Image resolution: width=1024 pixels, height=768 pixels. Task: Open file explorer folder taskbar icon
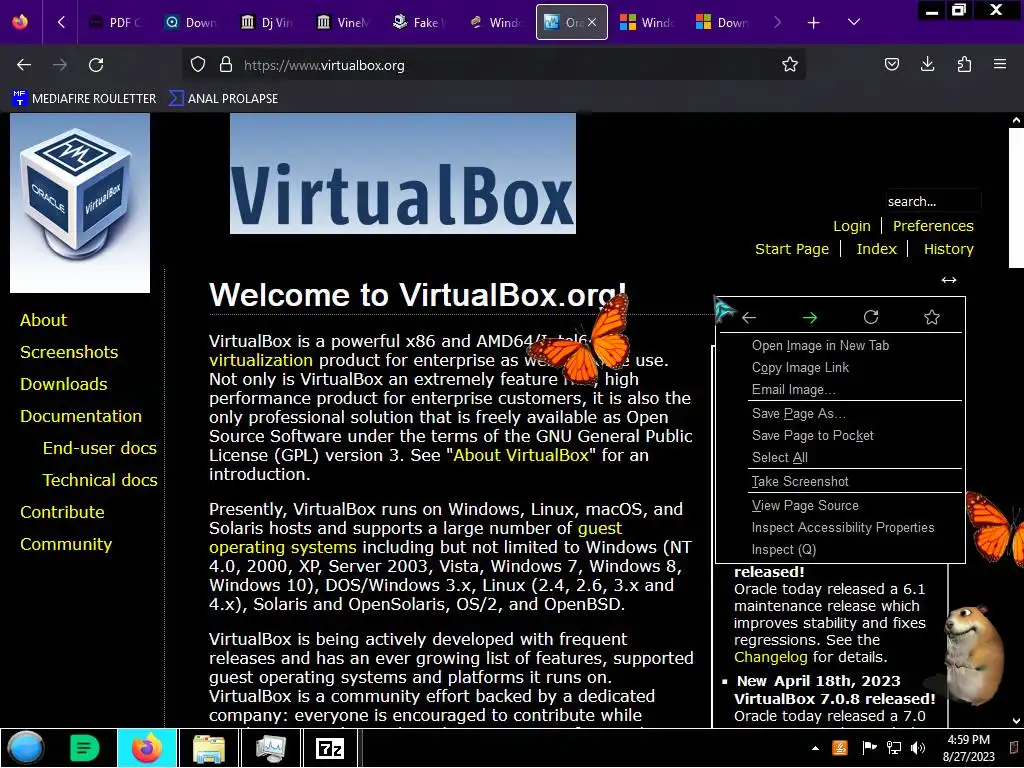(x=208, y=748)
